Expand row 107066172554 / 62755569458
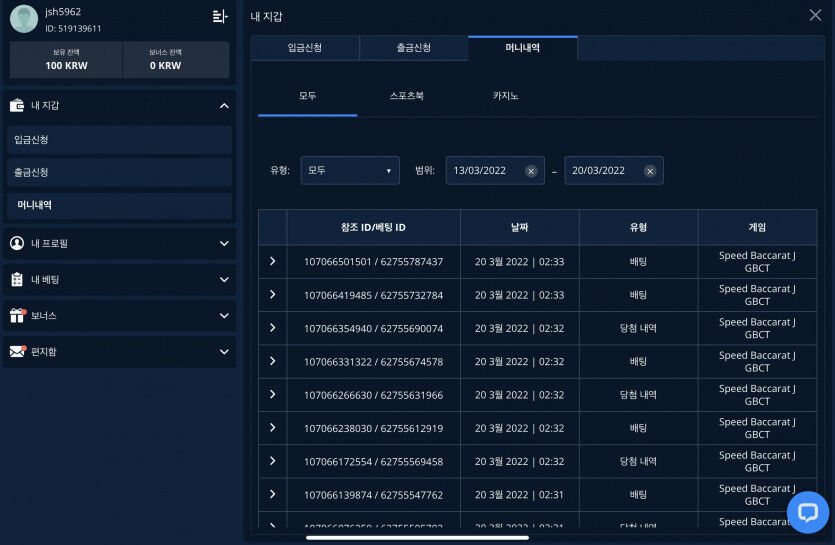This screenshot has width=835, height=545. click(x=273, y=461)
